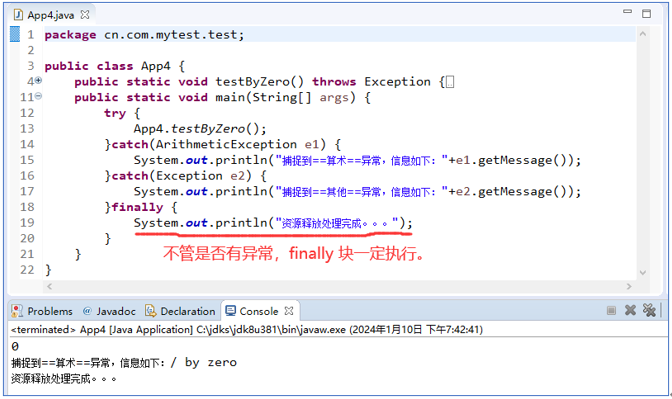
Task: Click the Terminate console button
Action: pyautogui.click(x=611, y=310)
